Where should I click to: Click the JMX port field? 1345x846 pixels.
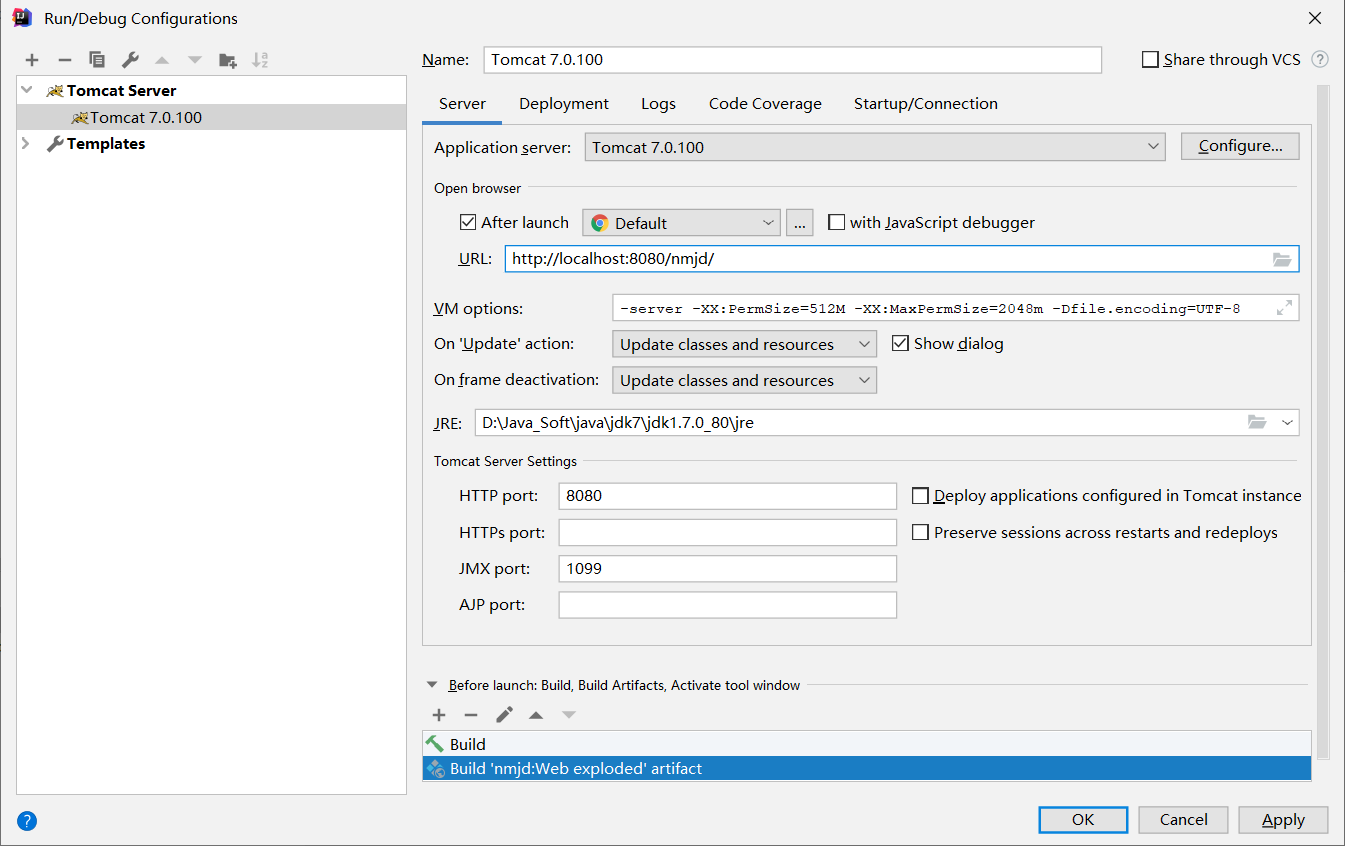tap(727, 569)
